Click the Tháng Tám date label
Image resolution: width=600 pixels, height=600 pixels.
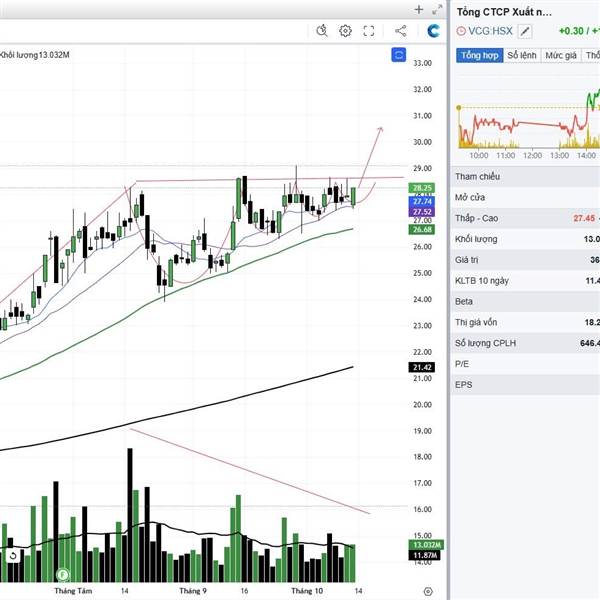(x=73, y=591)
